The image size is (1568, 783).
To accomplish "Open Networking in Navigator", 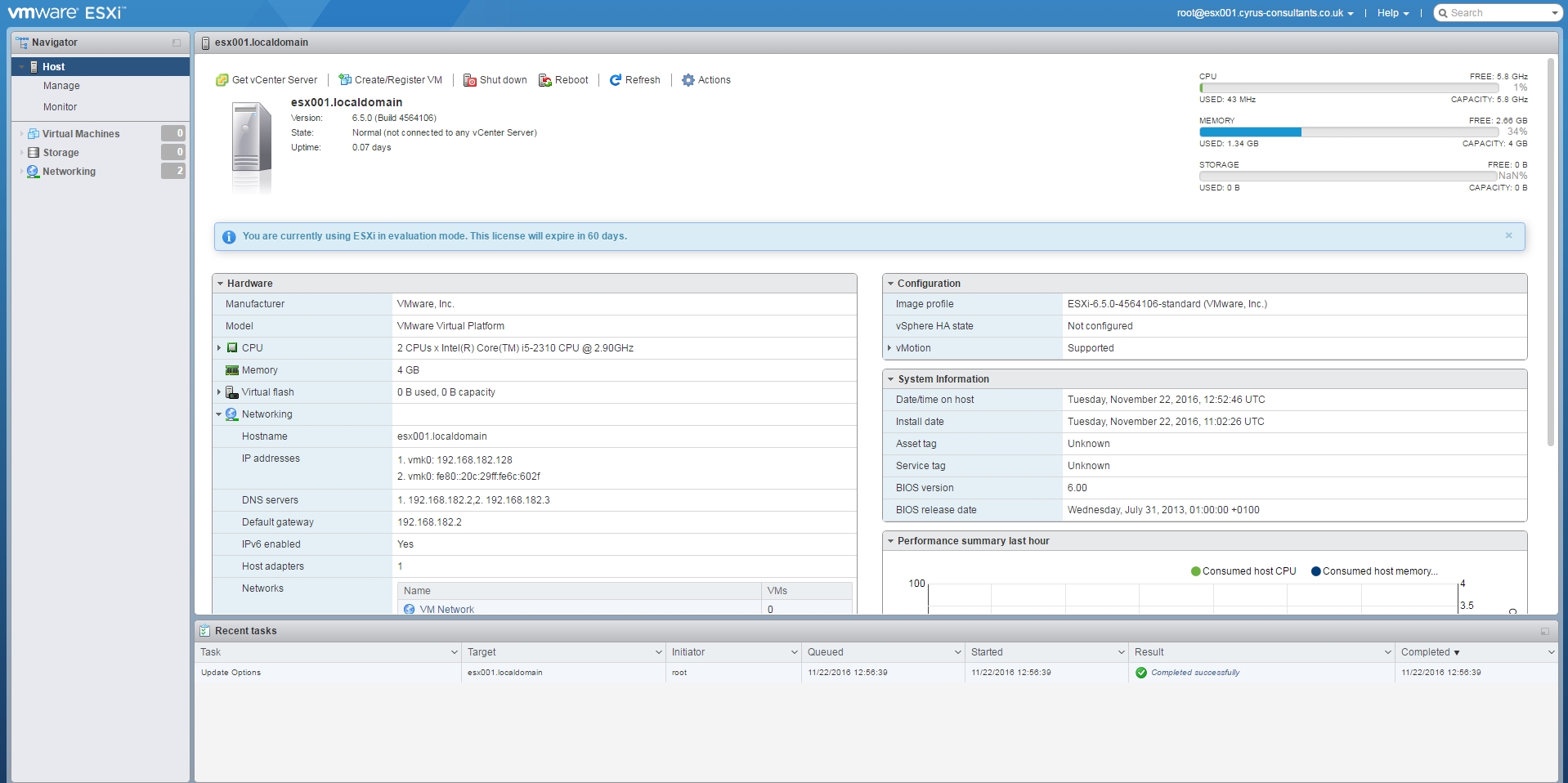I will pos(69,172).
